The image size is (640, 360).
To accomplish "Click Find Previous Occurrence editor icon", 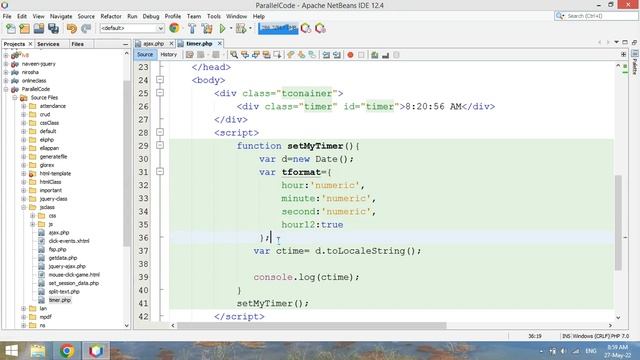I will [x=245, y=55].
